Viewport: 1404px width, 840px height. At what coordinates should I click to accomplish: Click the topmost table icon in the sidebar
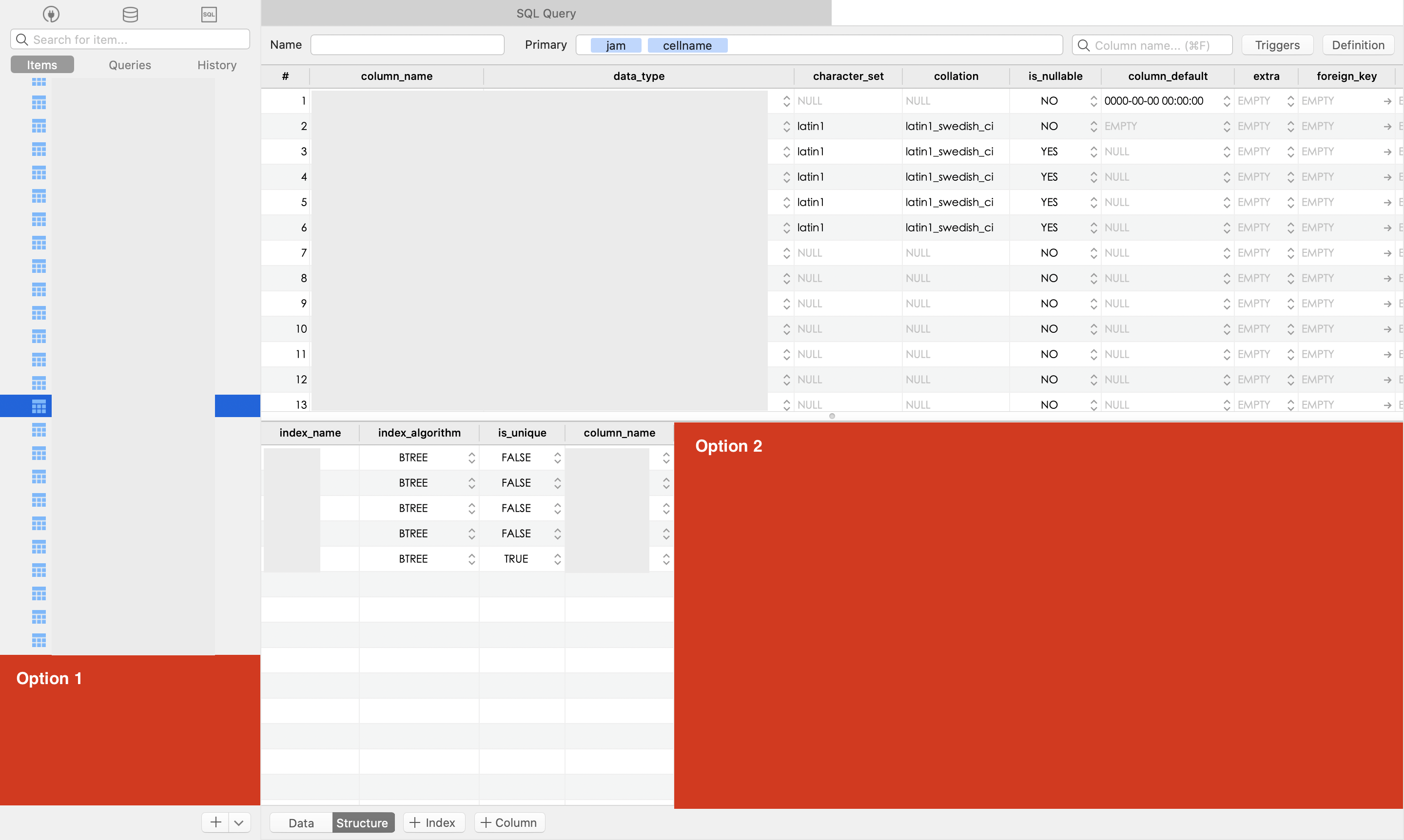[38, 81]
